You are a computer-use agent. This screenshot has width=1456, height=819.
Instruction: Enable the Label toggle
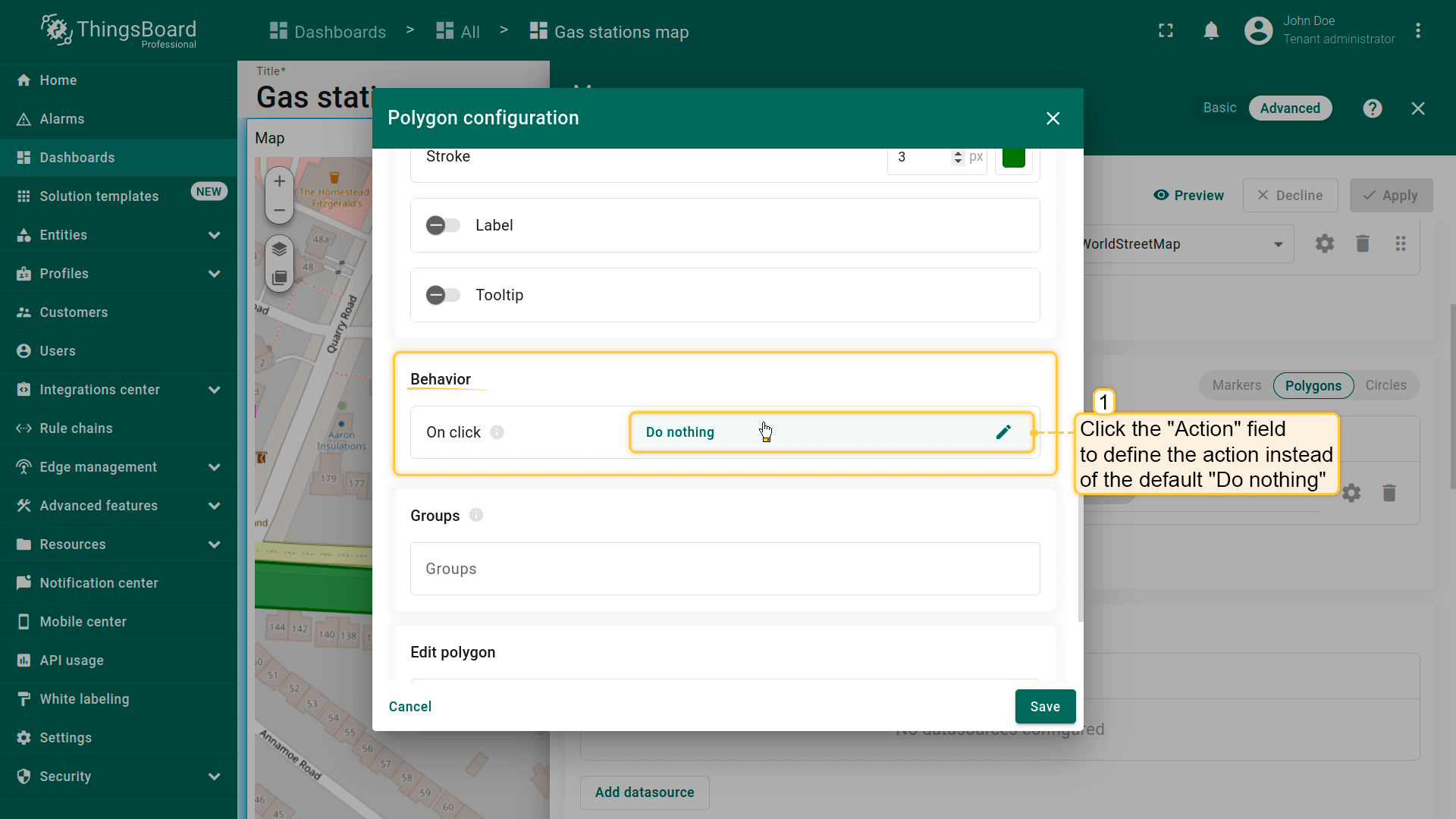pos(443,225)
